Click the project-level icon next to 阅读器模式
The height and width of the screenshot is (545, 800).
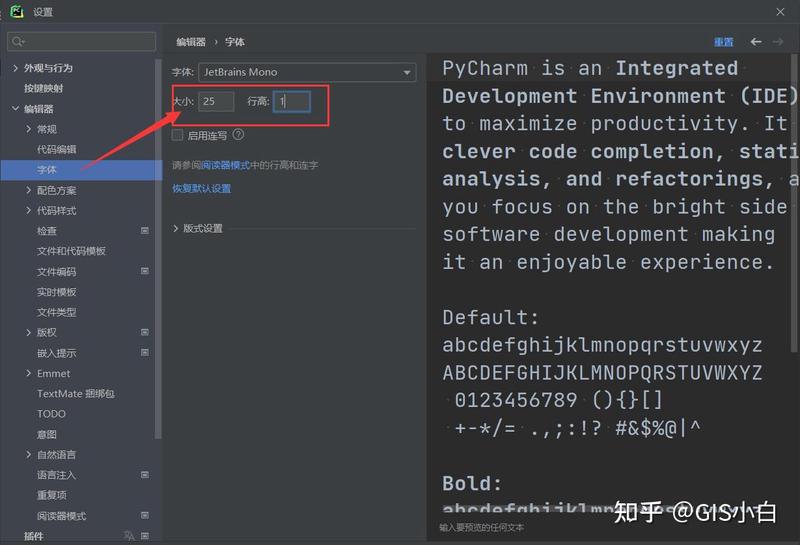[145, 515]
